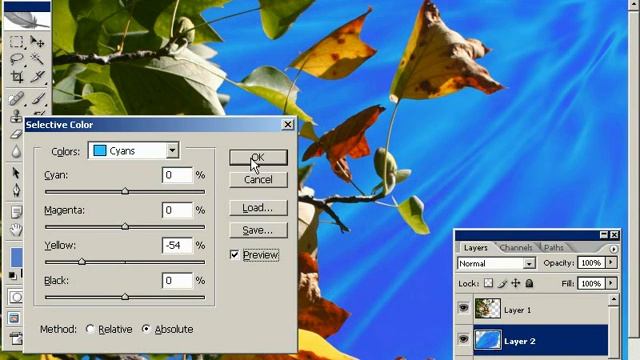Open the Layers panel flyout menu arrow
640x360 pixels.
[613, 249]
